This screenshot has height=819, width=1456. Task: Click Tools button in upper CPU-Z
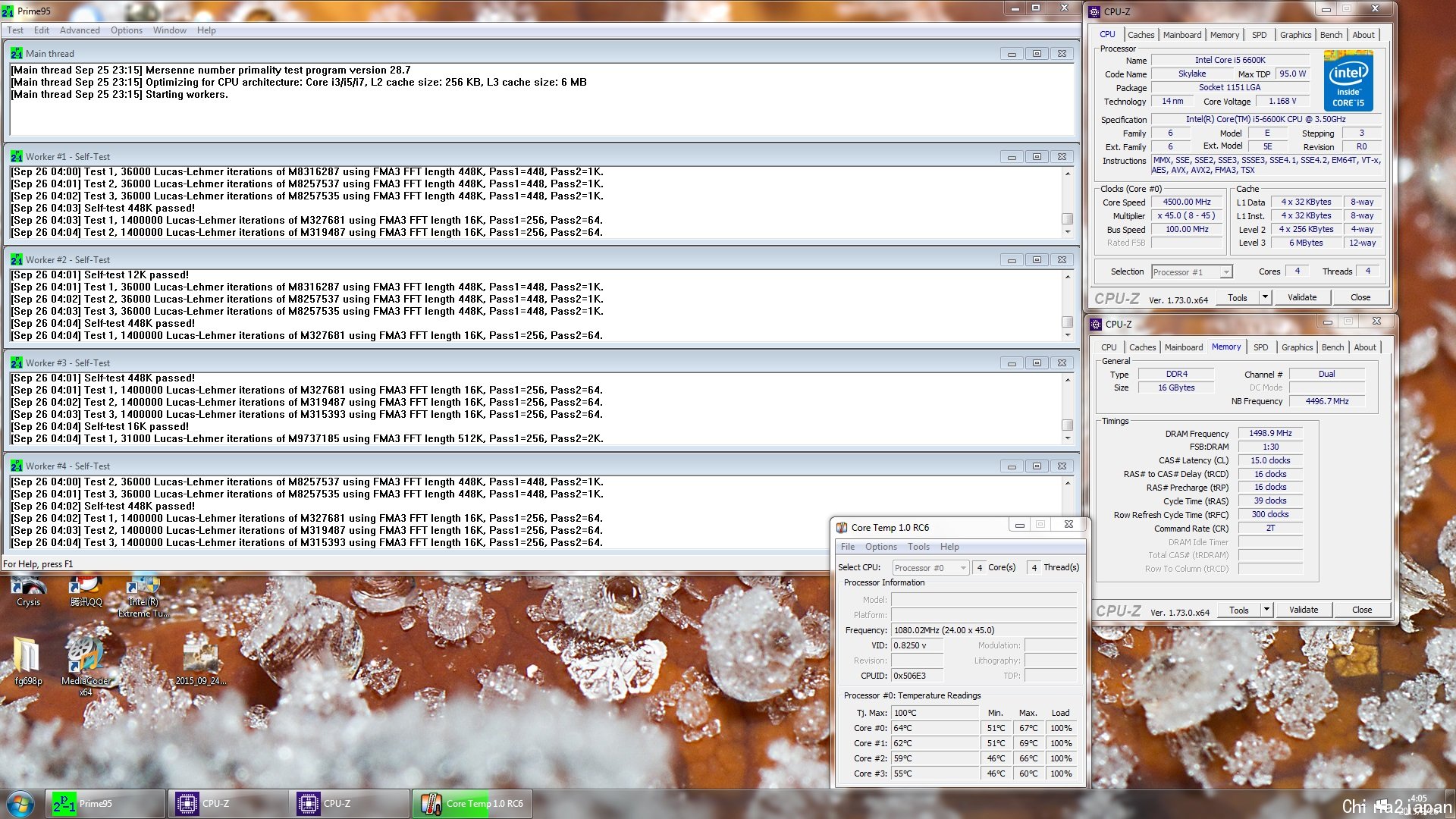tap(1238, 298)
